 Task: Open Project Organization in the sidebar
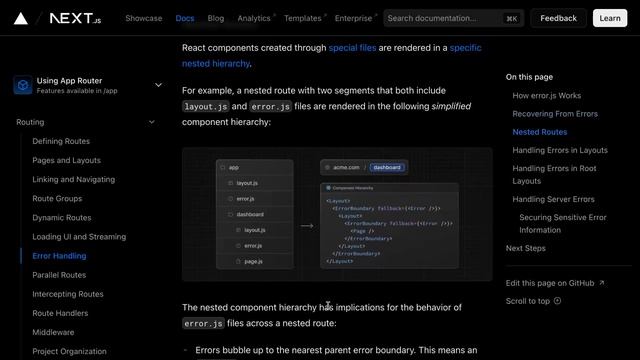click(x=69, y=351)
